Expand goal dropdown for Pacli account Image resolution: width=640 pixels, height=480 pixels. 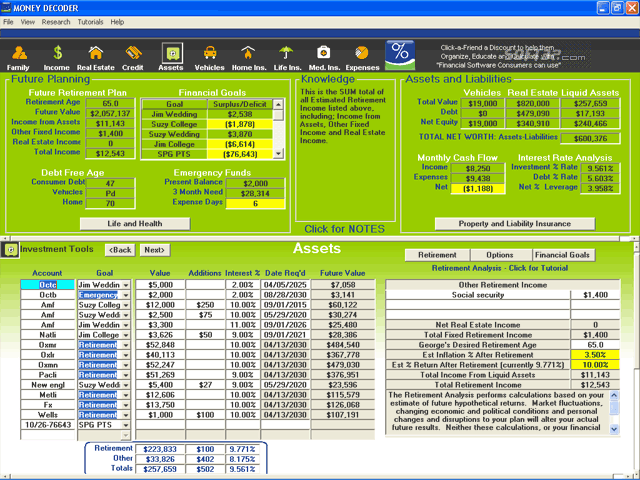(x=126, y=375)
